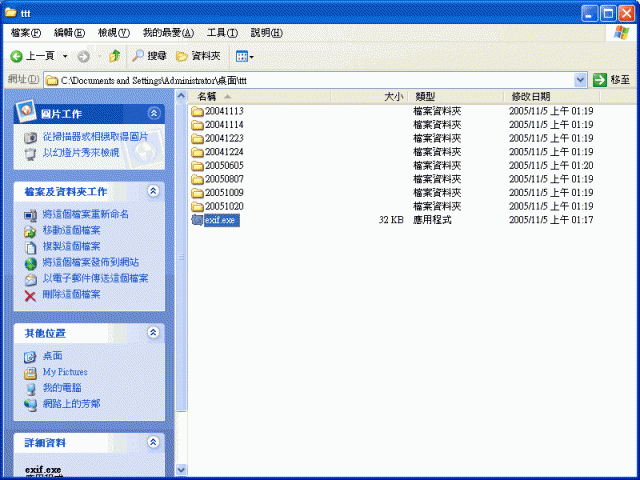The width and height of the screenshot is (640, 480).
Task: Click the ttt title bar folder icon
Action: [11, 13]
